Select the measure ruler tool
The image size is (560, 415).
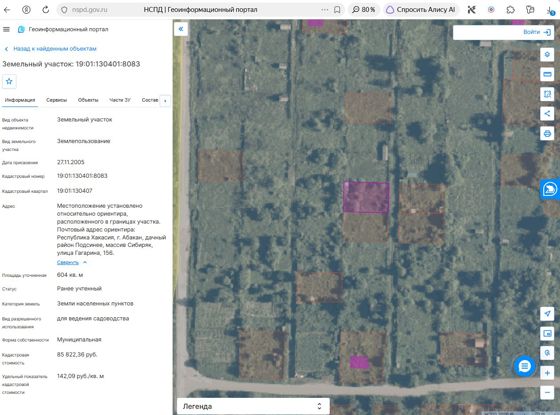click(547, 74)
